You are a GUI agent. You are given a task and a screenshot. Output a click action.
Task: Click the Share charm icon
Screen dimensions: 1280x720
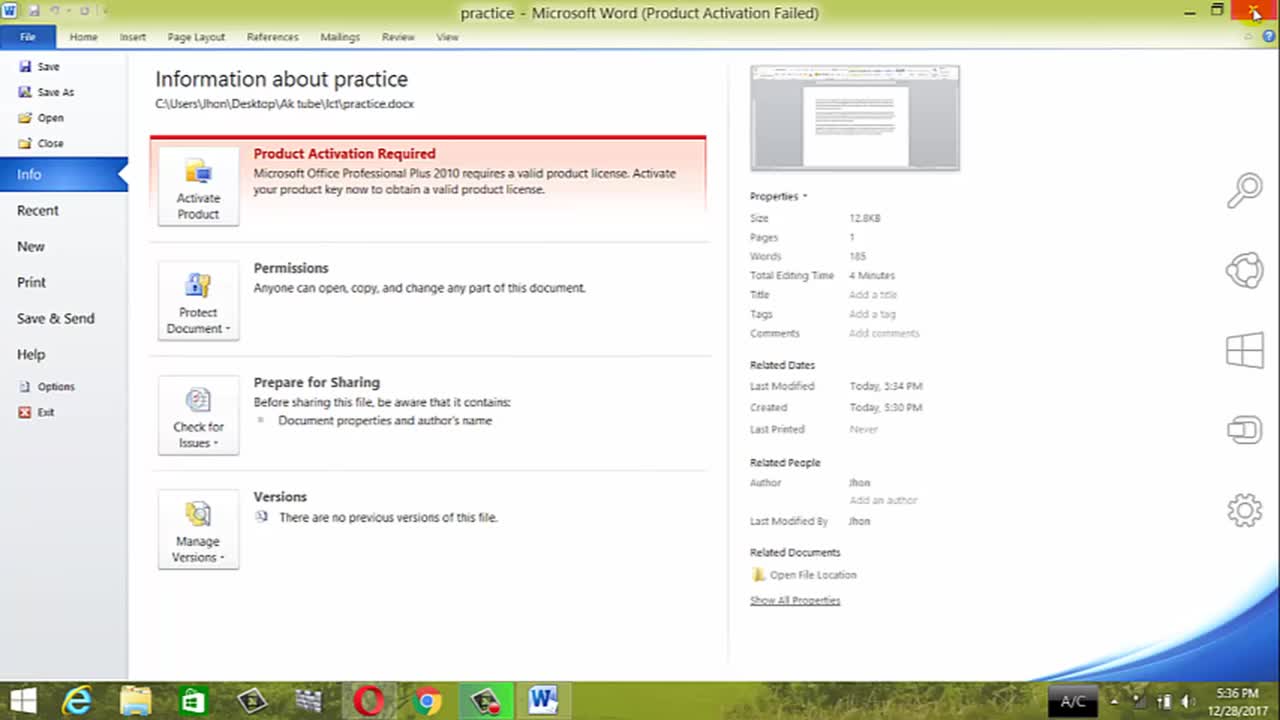coord(1245,271)
